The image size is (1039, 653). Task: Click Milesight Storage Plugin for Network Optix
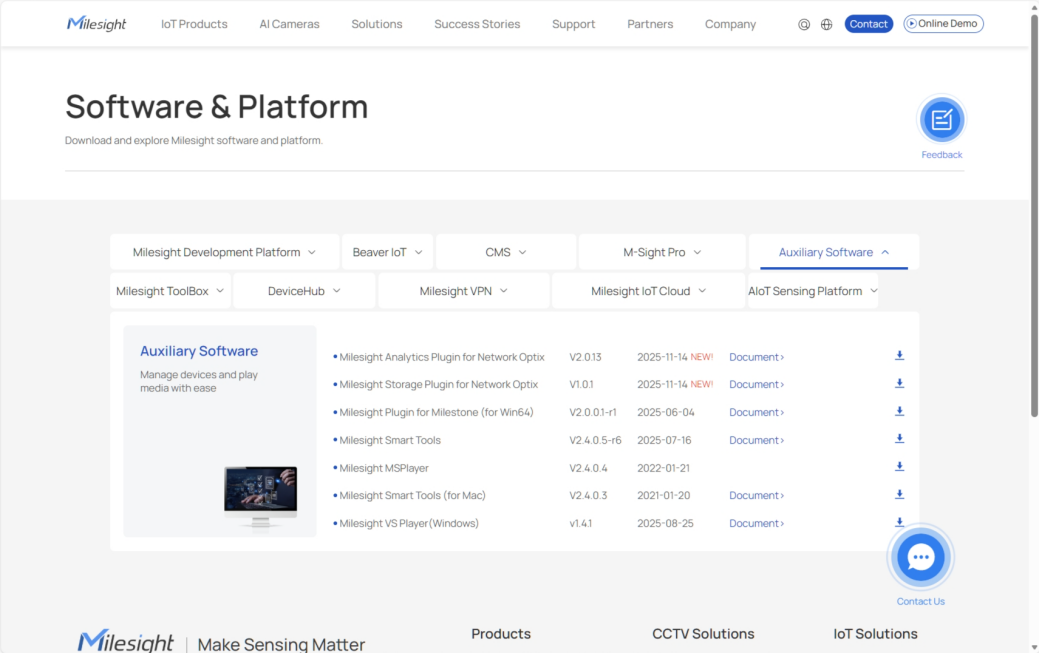(x=439, y=385)
